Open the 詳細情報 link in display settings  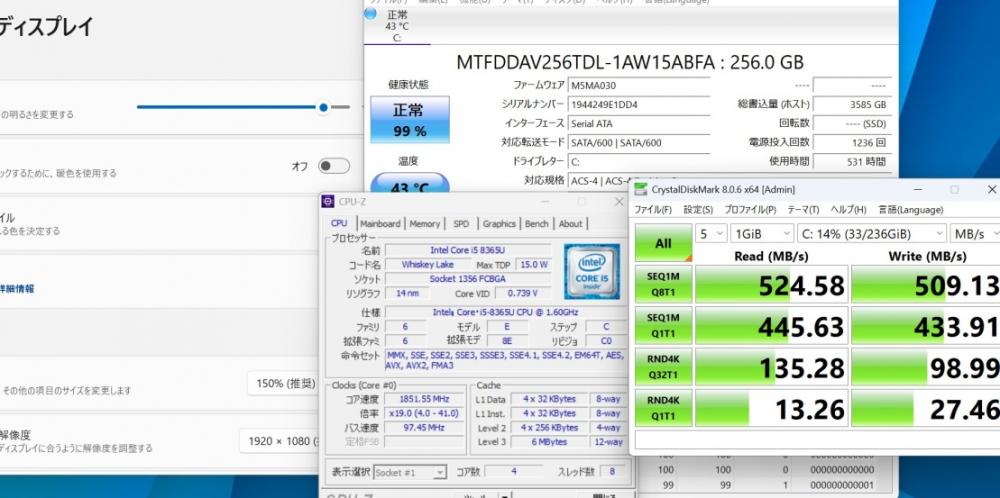pyautogui.click(x=16, y=289)
